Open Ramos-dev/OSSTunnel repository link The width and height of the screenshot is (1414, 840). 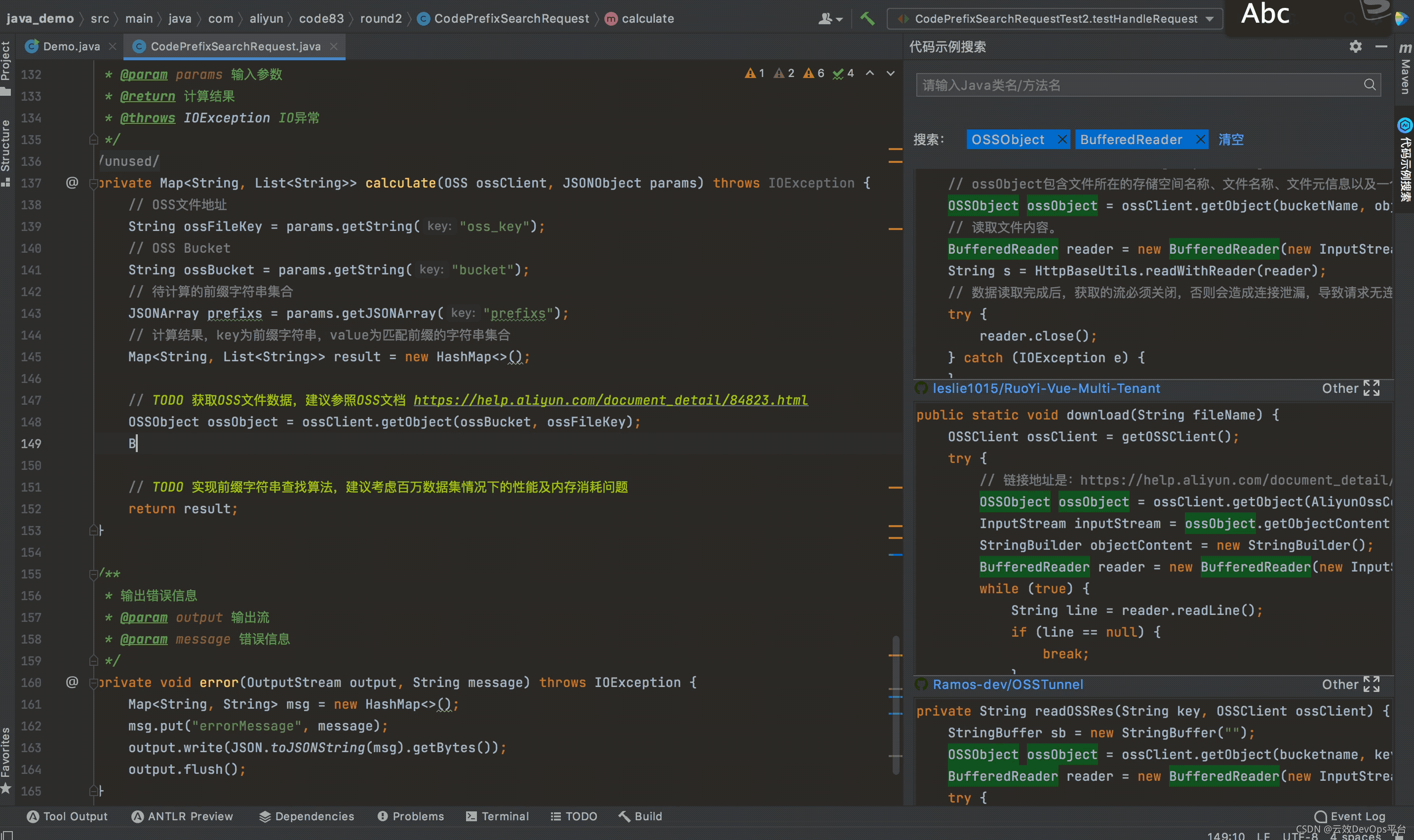pyautogui.click(x=1008, y=685)
